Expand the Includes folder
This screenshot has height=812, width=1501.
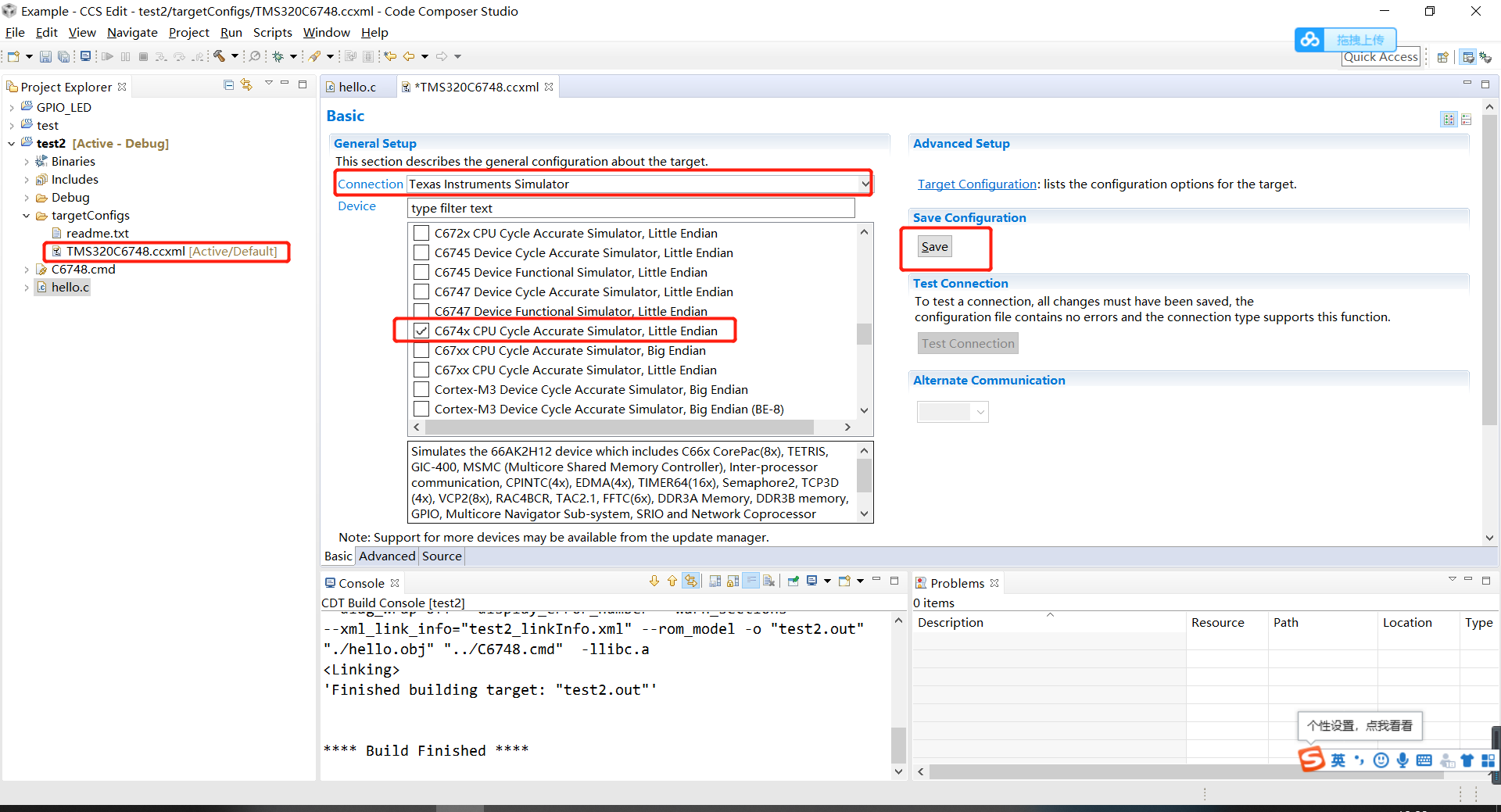(27, 180)
